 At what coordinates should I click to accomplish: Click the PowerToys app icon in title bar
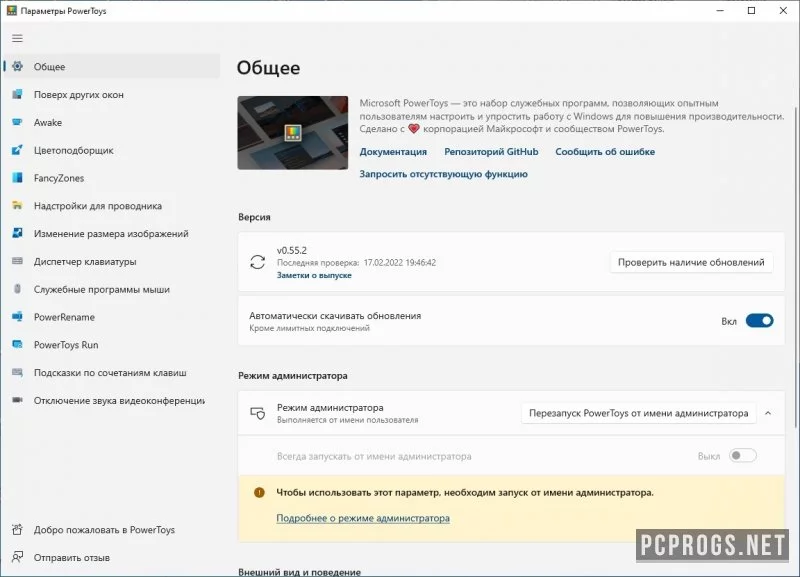point(11,11)
